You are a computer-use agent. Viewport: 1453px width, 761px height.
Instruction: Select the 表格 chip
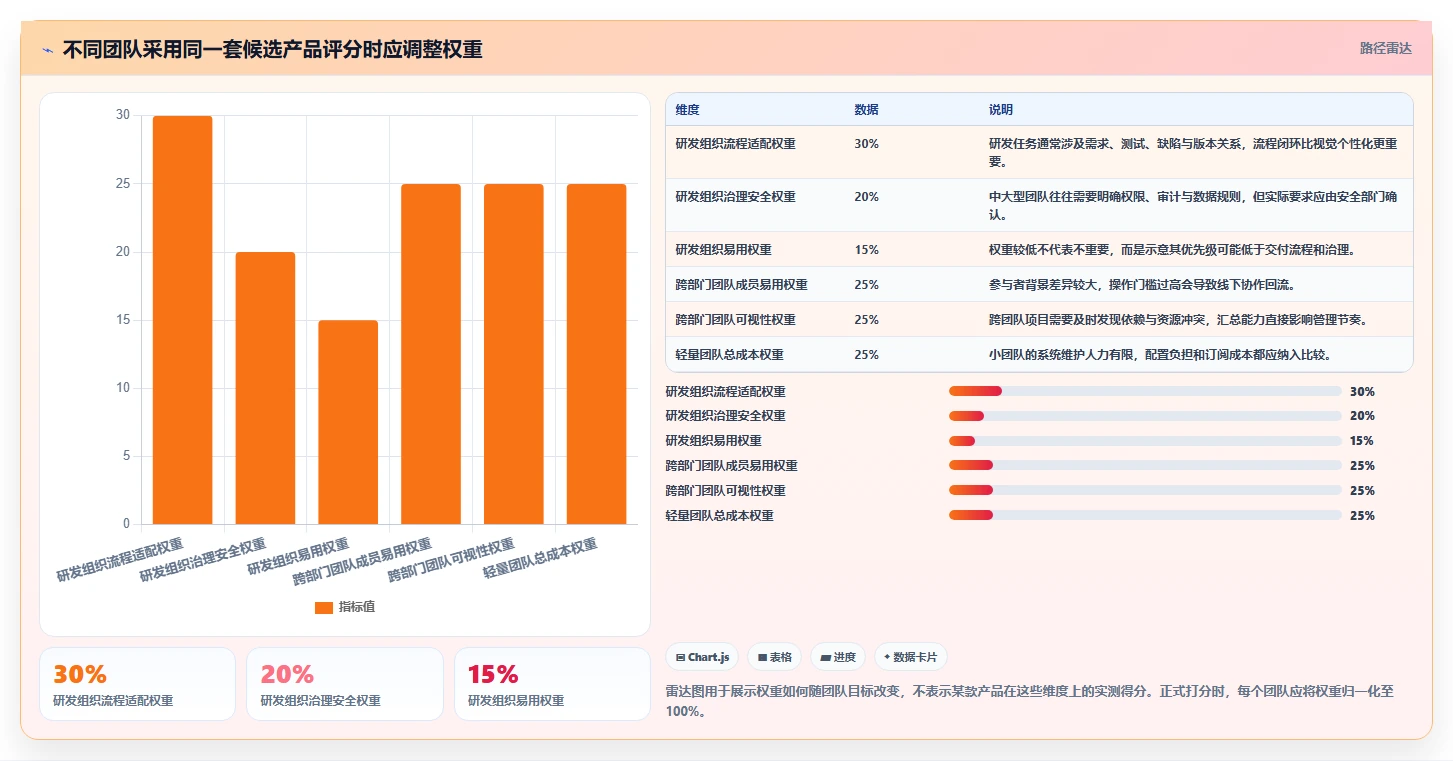(x=775, y=657)
